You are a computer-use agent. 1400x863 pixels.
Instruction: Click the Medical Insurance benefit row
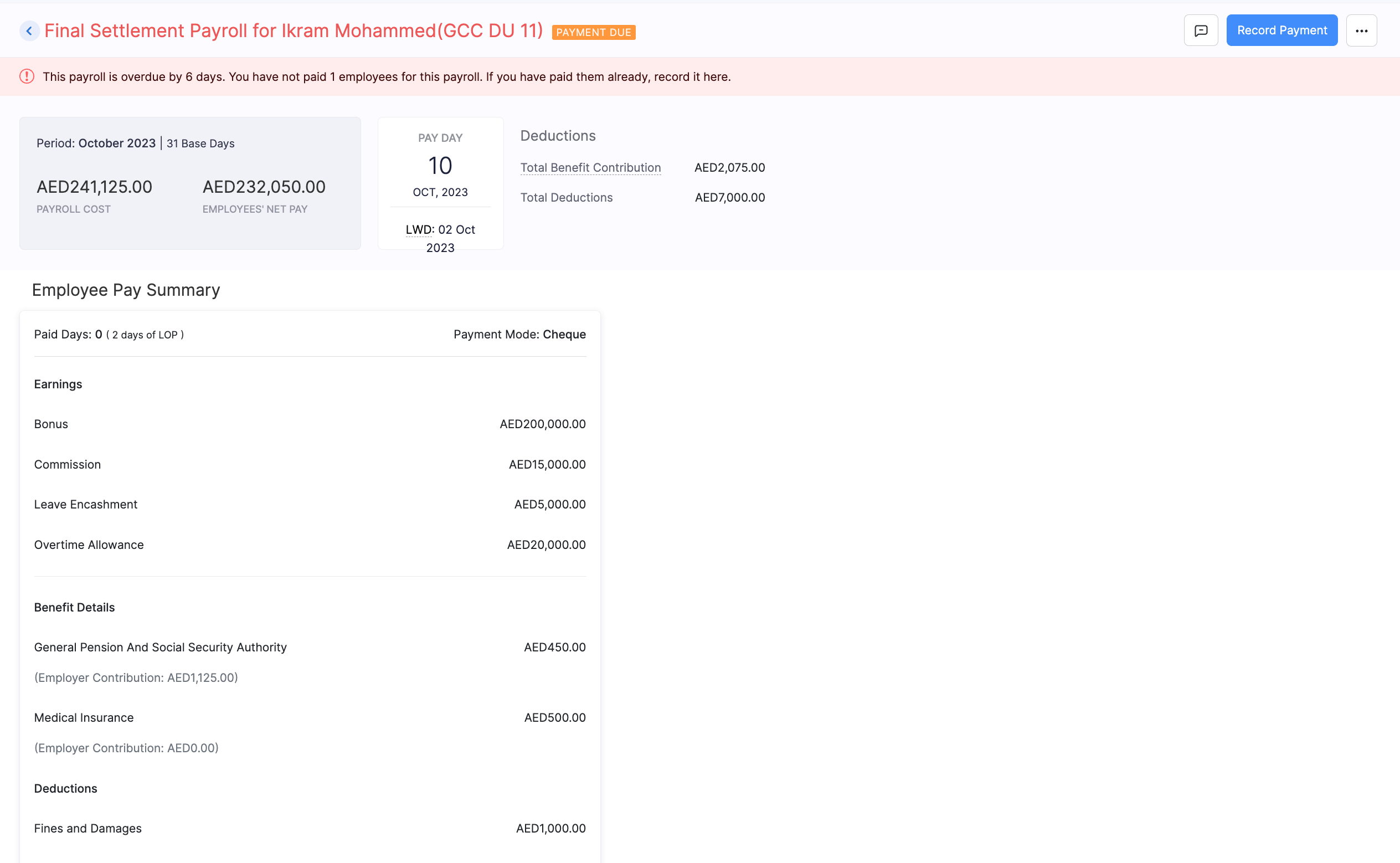[x=84, y=717]
